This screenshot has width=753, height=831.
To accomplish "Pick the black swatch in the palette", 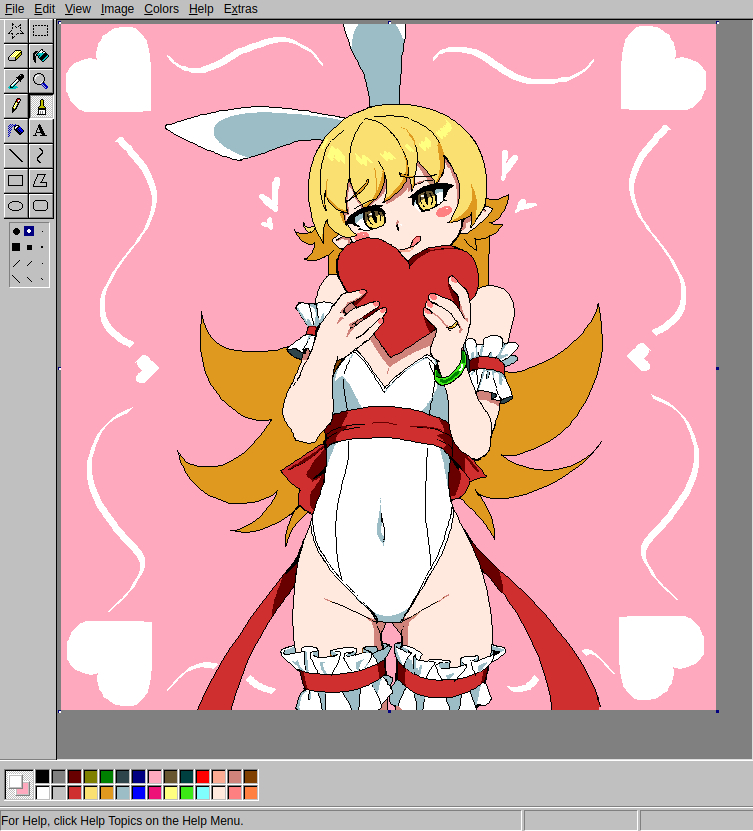I will coord(42,776).
